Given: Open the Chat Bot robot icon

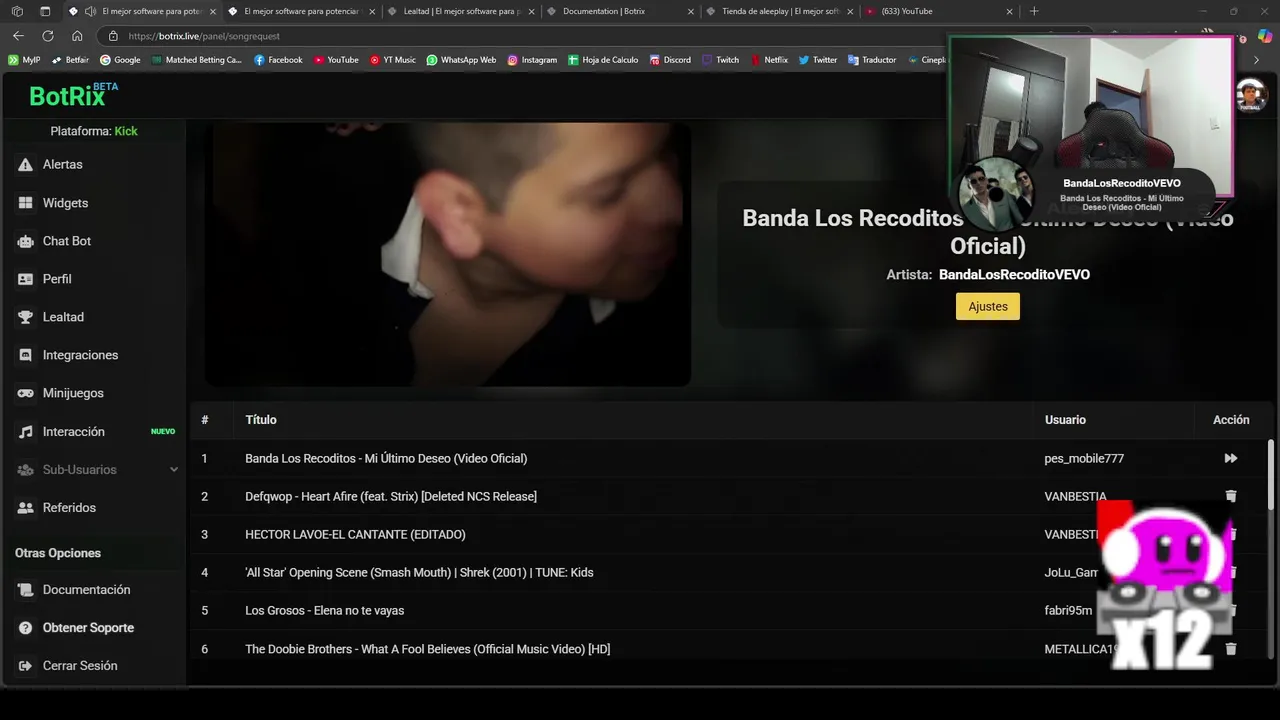Looking at the screenshot, I should coord(25,241).
